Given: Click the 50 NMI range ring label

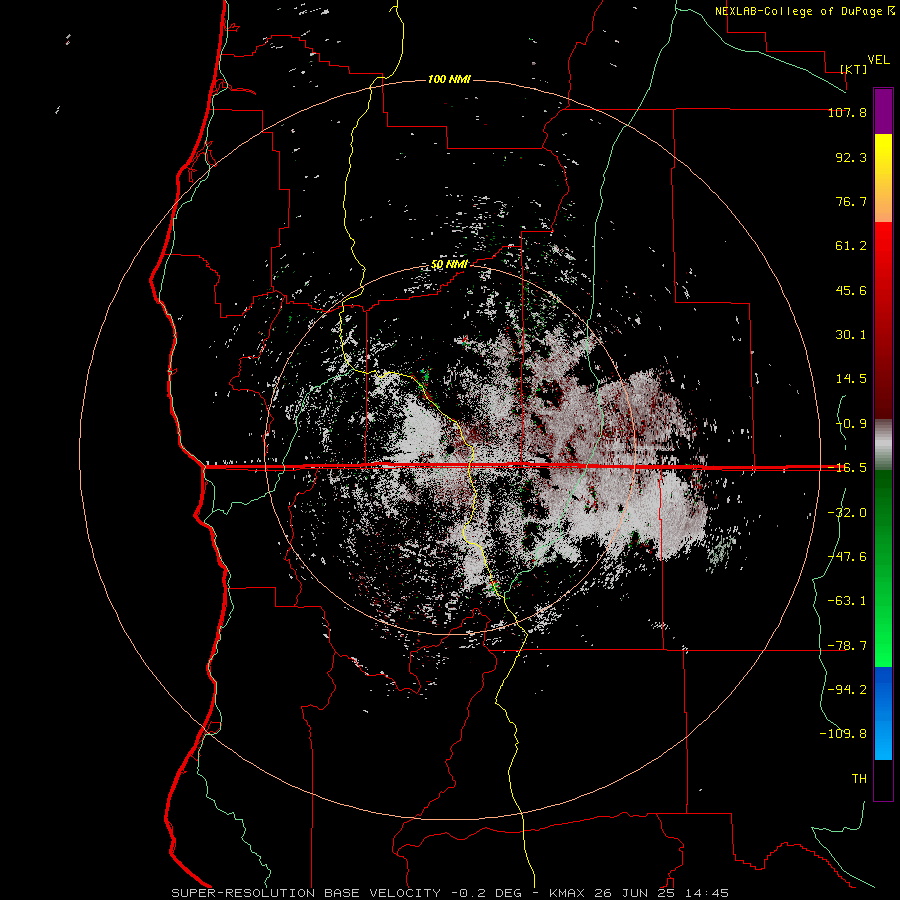Looking at the screenshot, I should pos(449,265).
